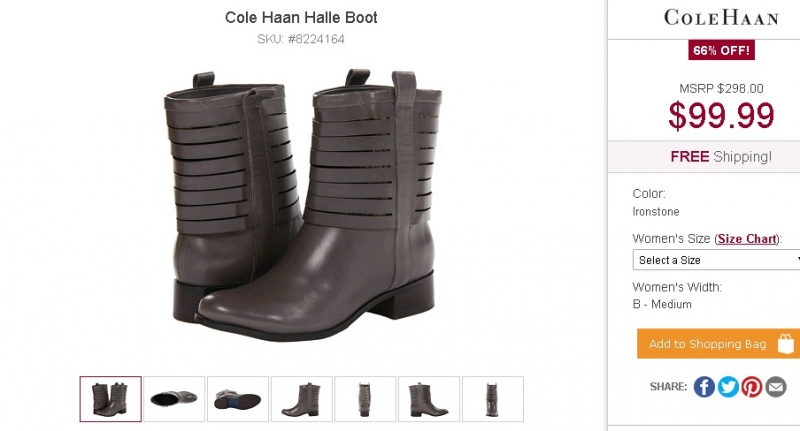This screenshot has height=431, width=800.
Task: Share the boot on Facebook
Action: (704, 387)
